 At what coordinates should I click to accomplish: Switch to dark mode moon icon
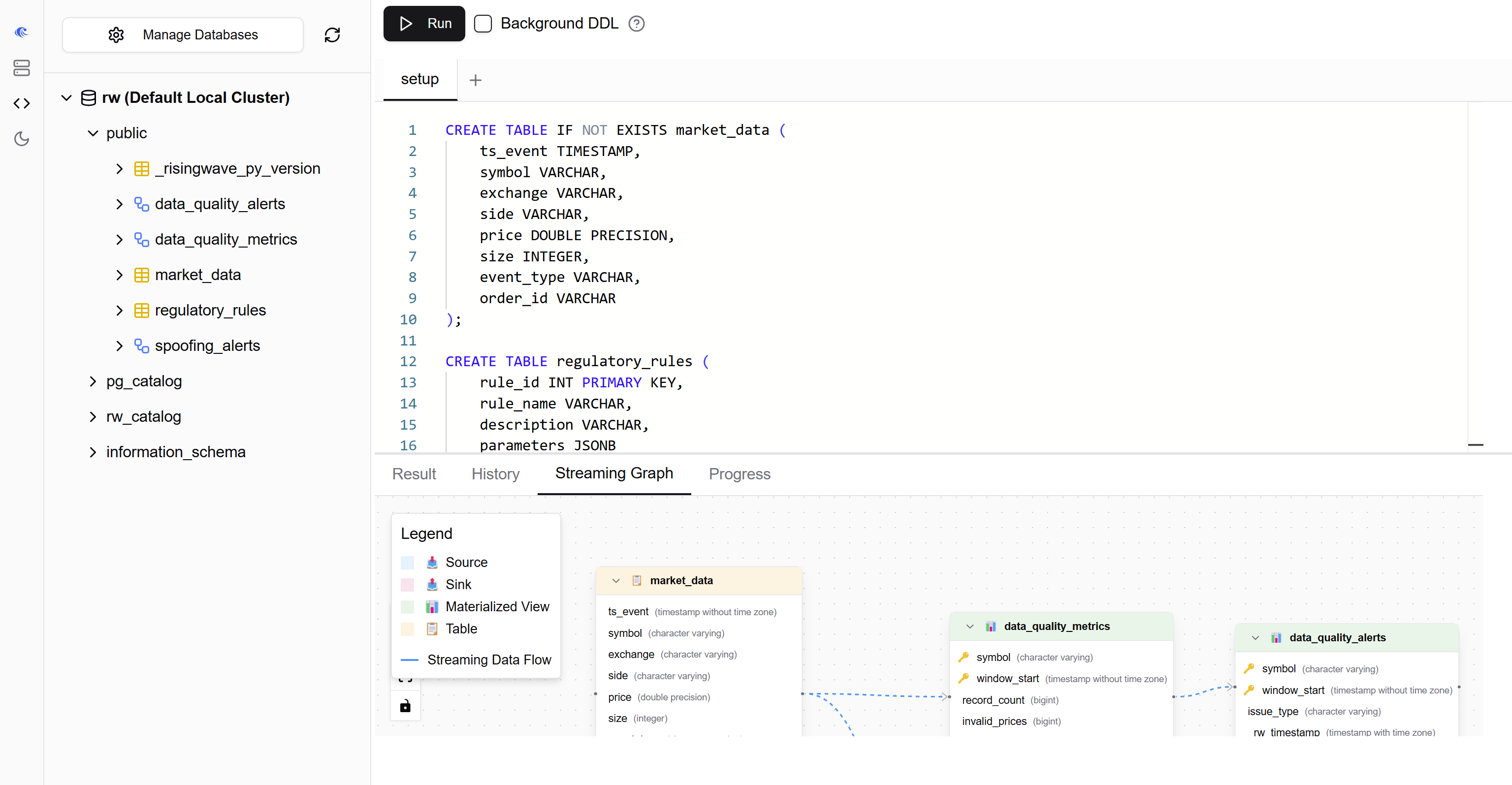22,138
